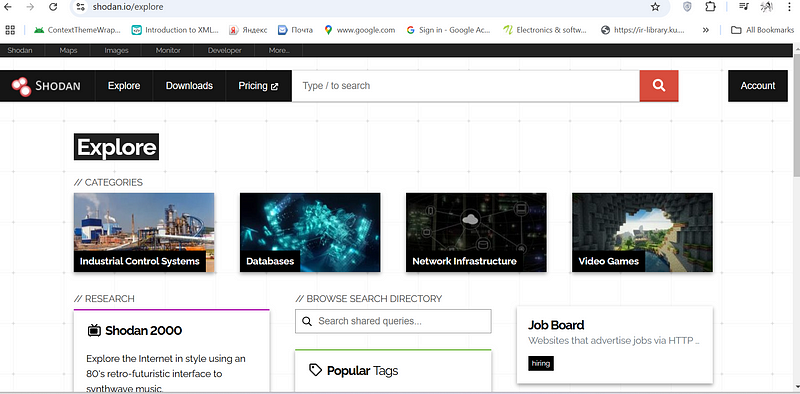Image resolution: width=800 pixels, height=394 pixels.
Task: Open the ContextThemeWrap... bookmark
Action: coord(77,30)
